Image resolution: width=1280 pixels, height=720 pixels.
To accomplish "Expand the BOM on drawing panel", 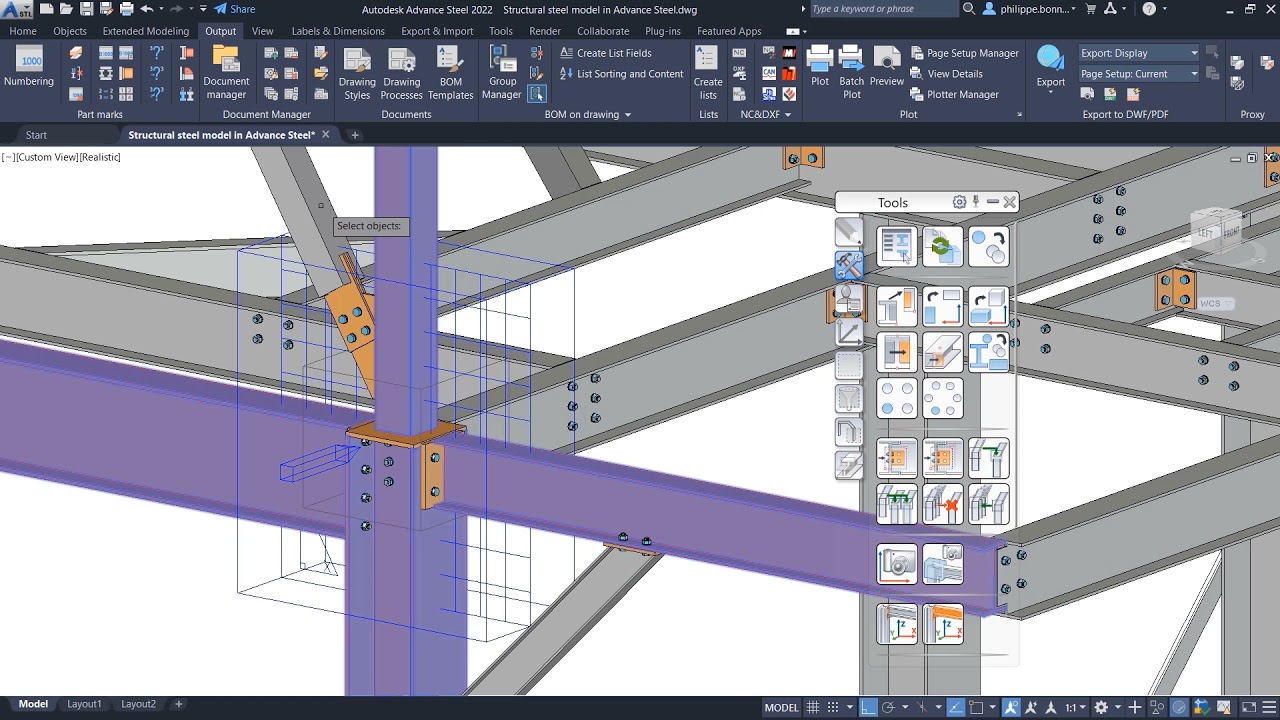I will pos(588,114).
